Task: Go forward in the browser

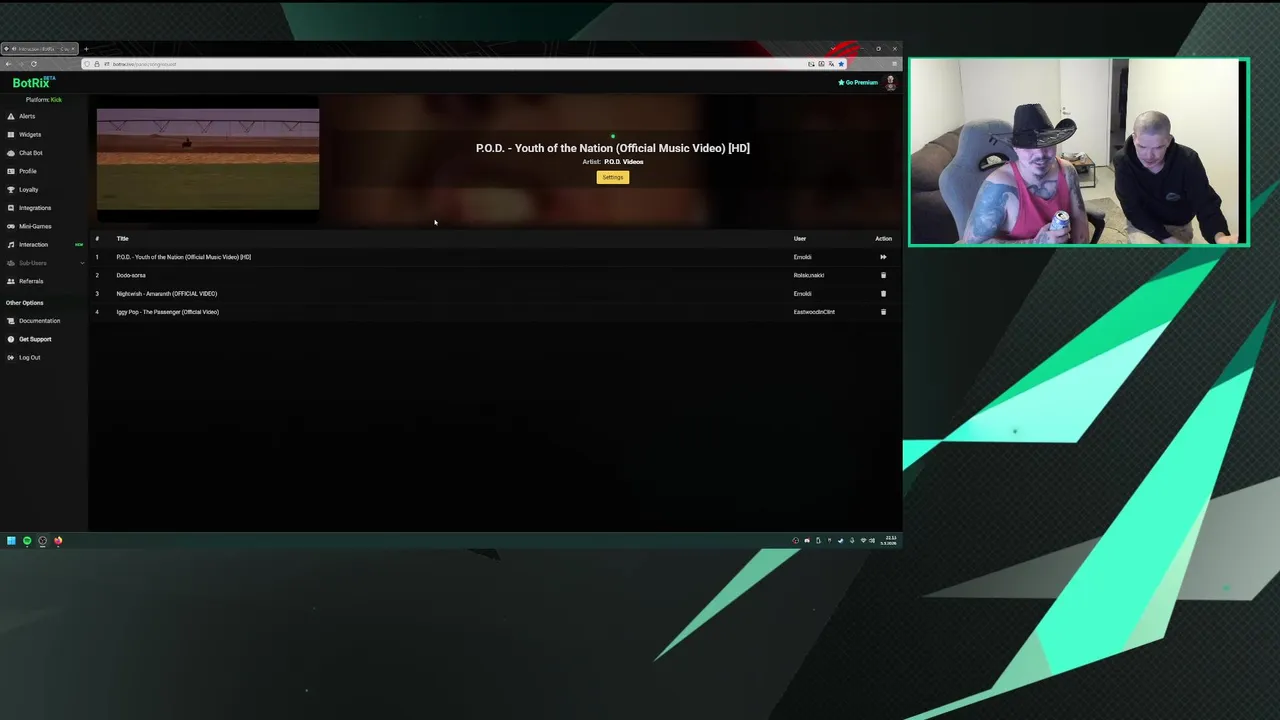Action: pos(21,64)
